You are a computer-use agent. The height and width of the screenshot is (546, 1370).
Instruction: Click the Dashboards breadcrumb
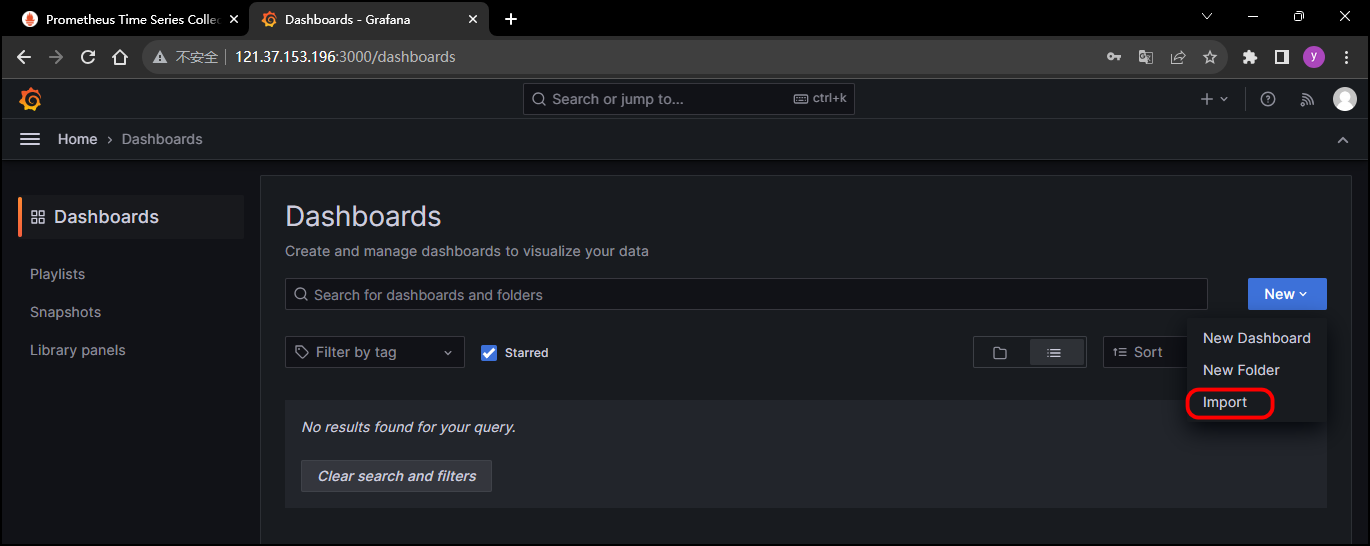[162, 139]
